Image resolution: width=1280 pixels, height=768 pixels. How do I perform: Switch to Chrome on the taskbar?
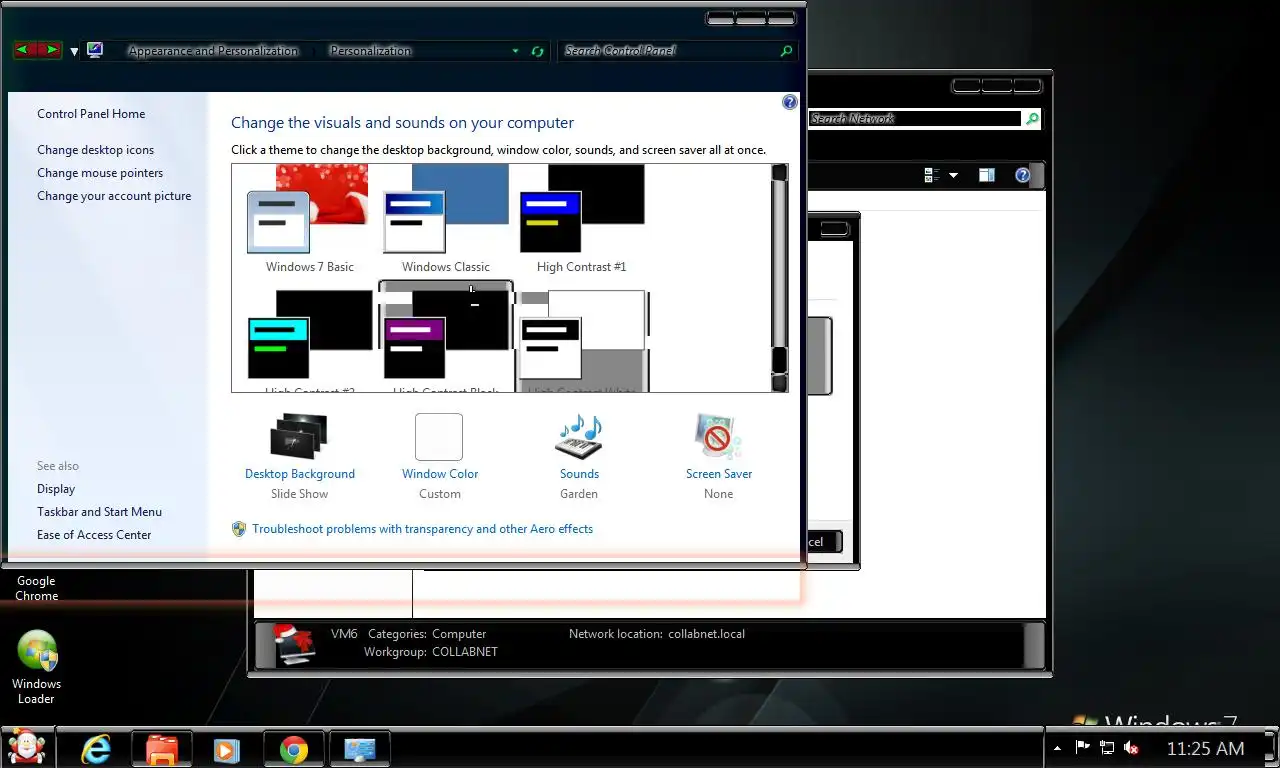point(293,749)
